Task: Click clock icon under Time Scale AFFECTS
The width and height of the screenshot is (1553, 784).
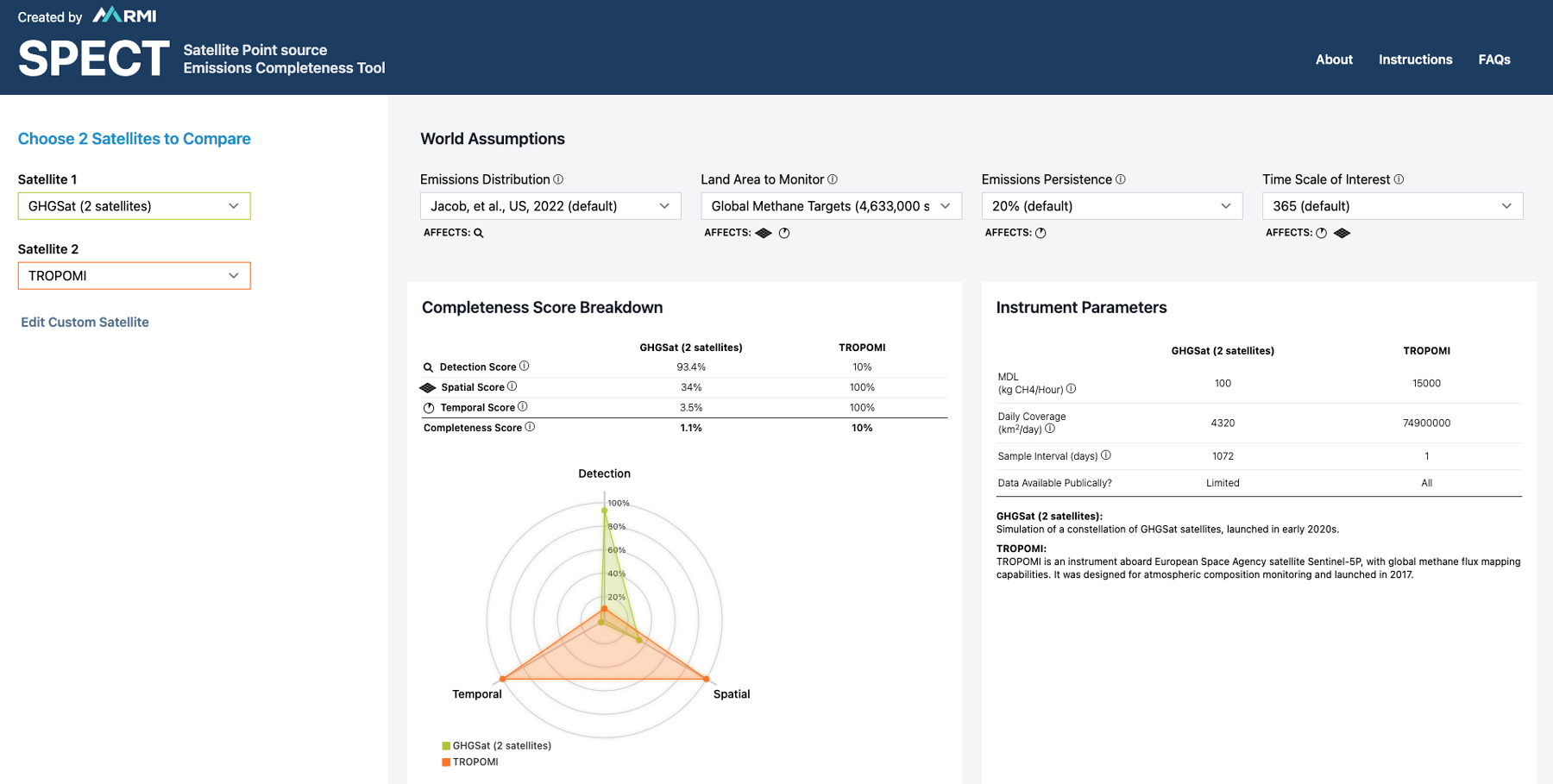Action: pos(1321,233)
